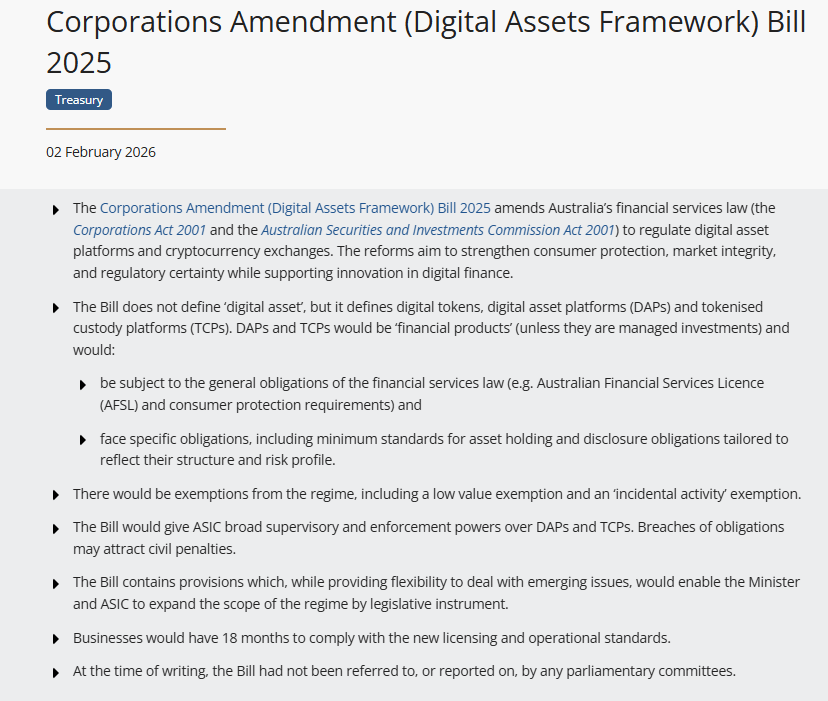Viewport: 828px width, 701px height.
Task: Click the Treasury tag badge
Action: (x=79, y=100)
